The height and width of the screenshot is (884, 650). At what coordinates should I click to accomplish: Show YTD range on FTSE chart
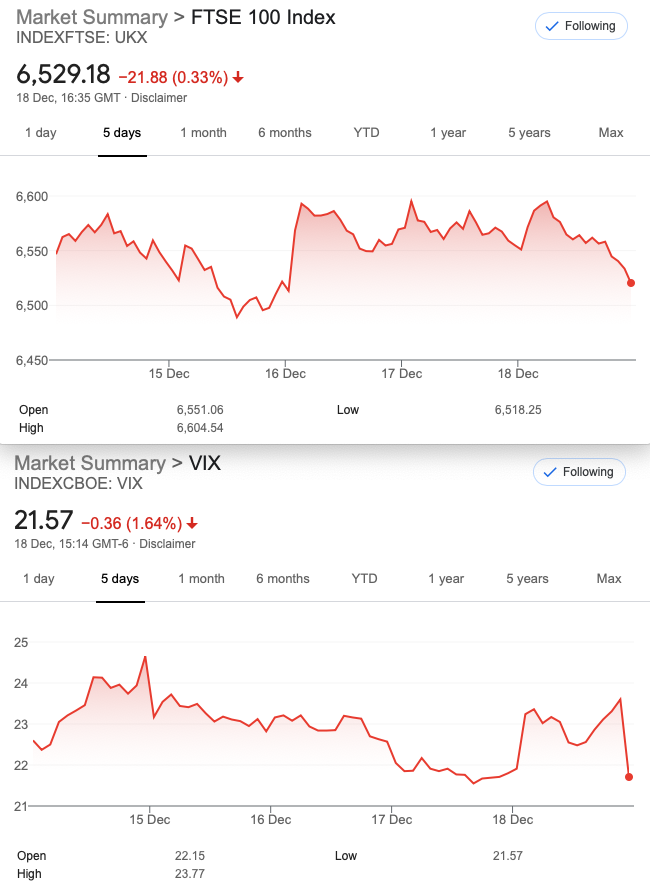pos(366,133)
